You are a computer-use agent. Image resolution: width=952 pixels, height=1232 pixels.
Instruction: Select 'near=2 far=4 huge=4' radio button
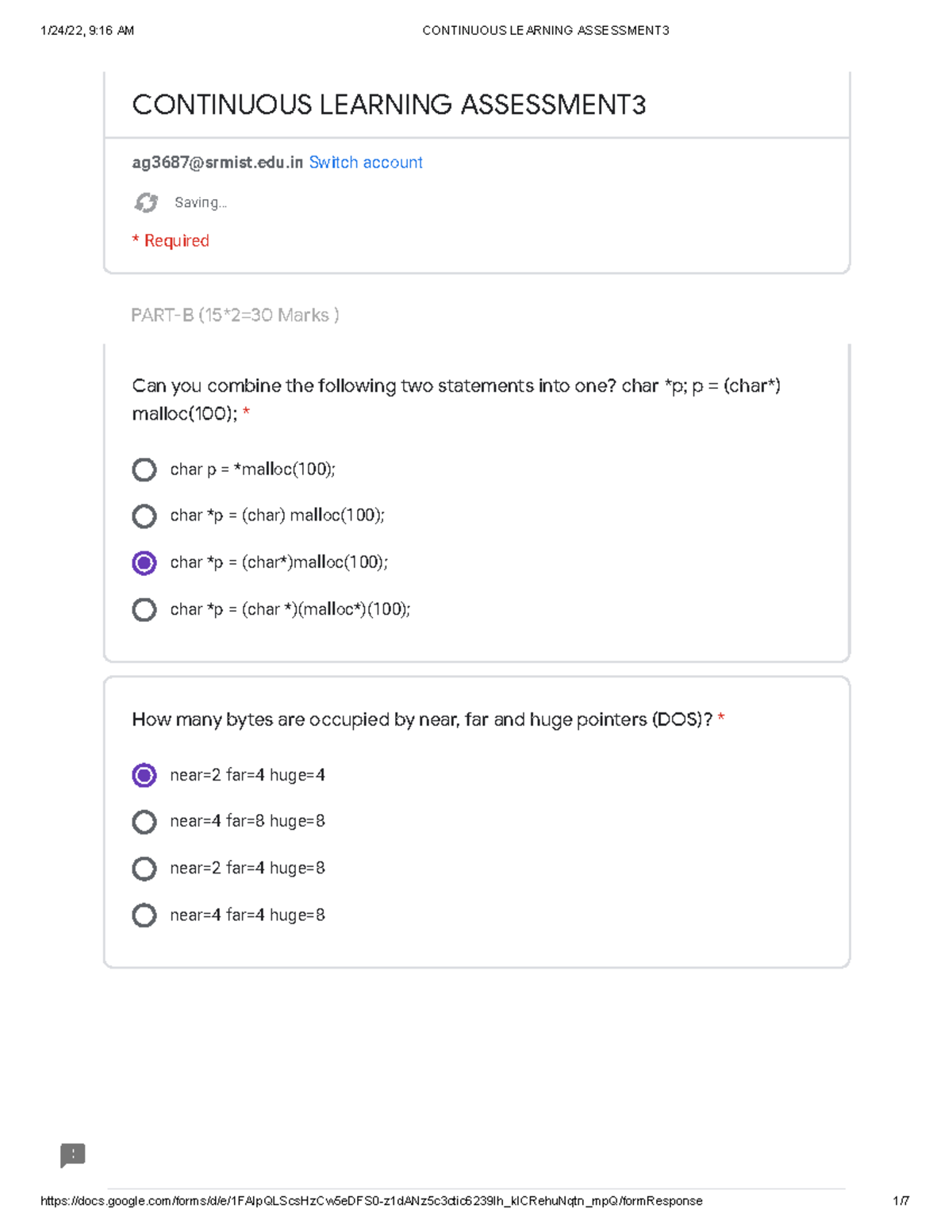pyautogui.click(x=144, y=775)
